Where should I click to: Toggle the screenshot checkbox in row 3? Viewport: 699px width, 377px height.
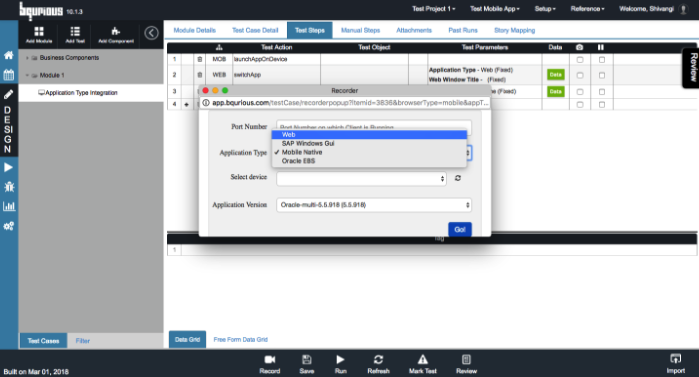click(580, 92)
